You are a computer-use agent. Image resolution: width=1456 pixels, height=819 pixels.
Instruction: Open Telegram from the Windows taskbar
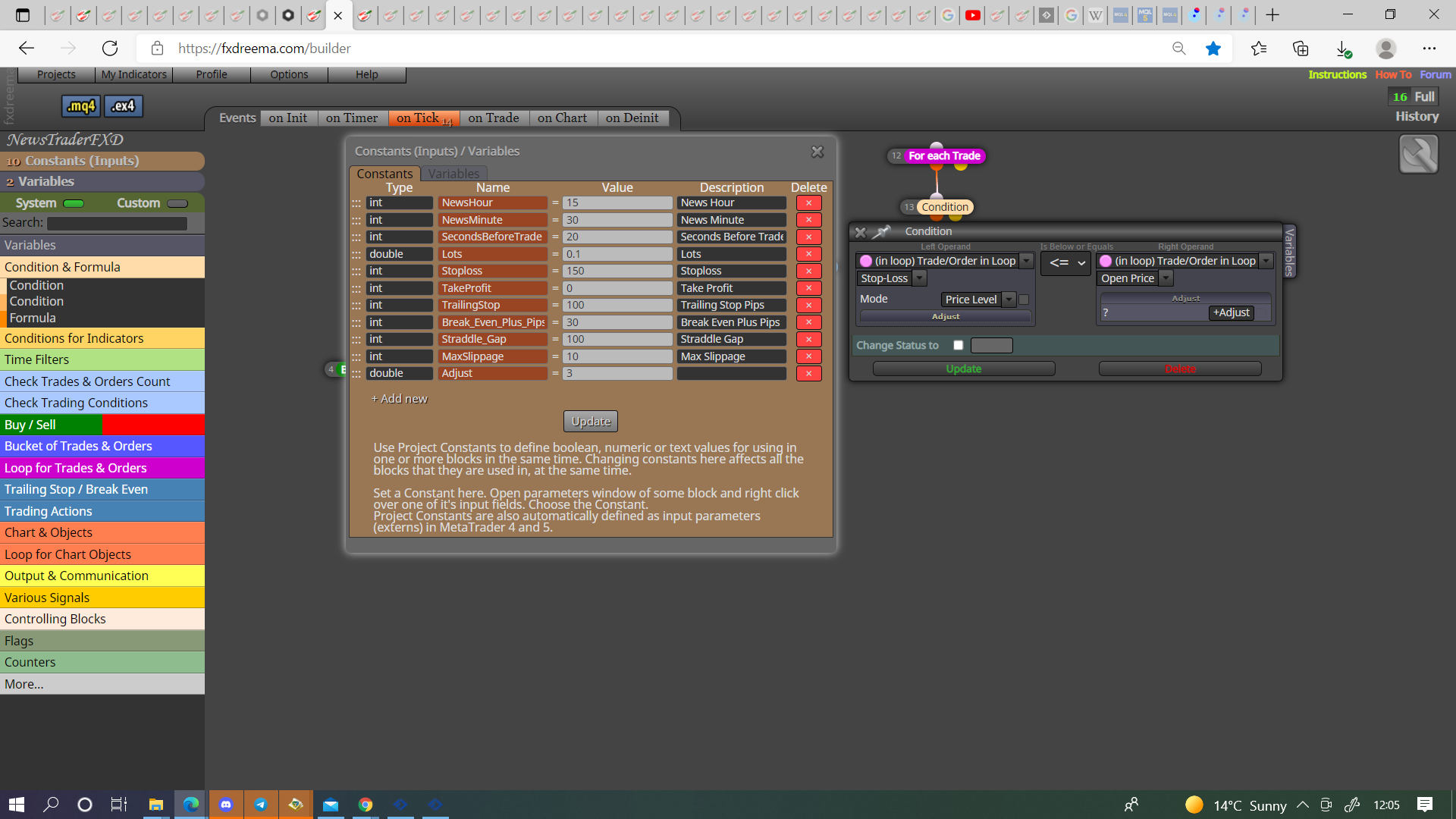(x=260, y=805)
